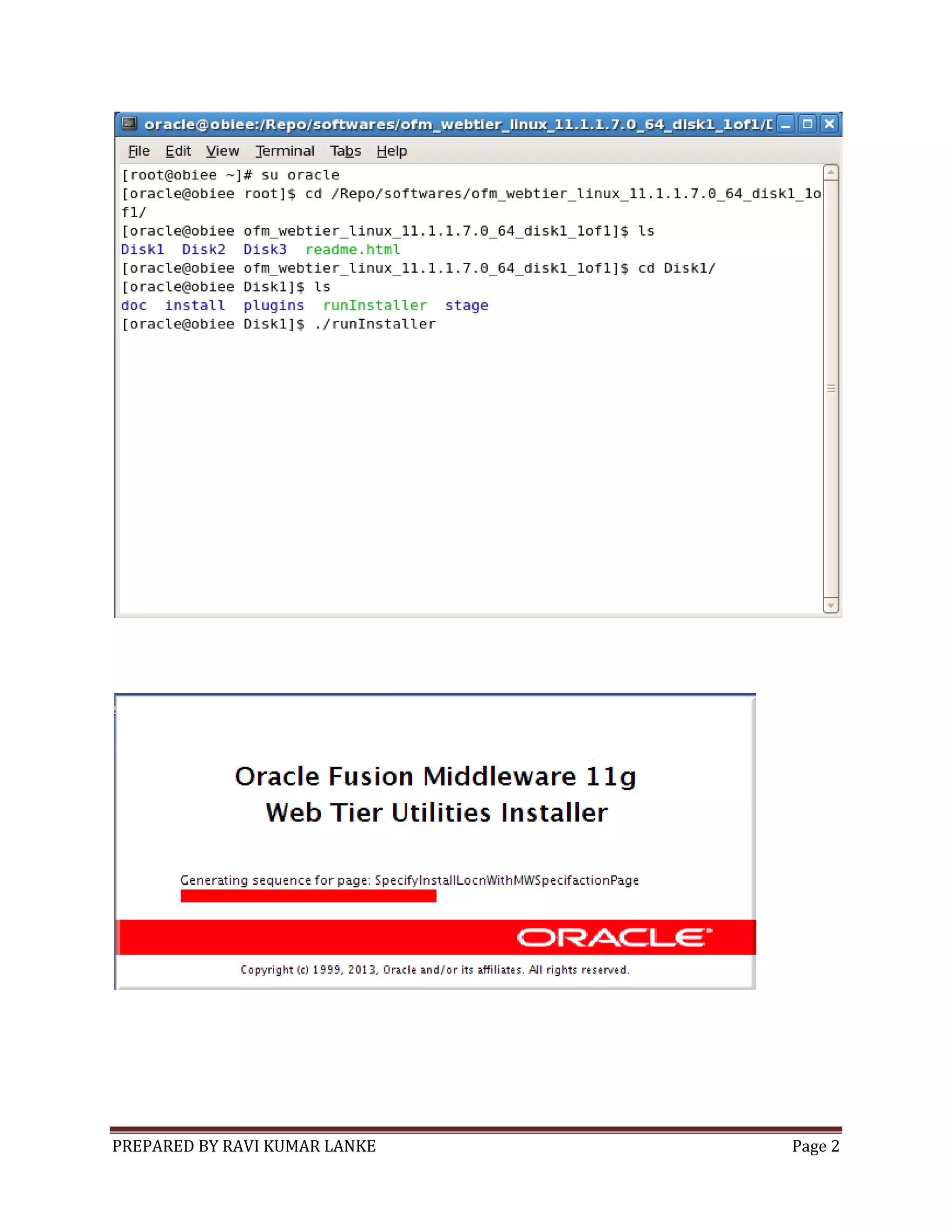Click the green runInstaller file name

click(x=375, y=306)
